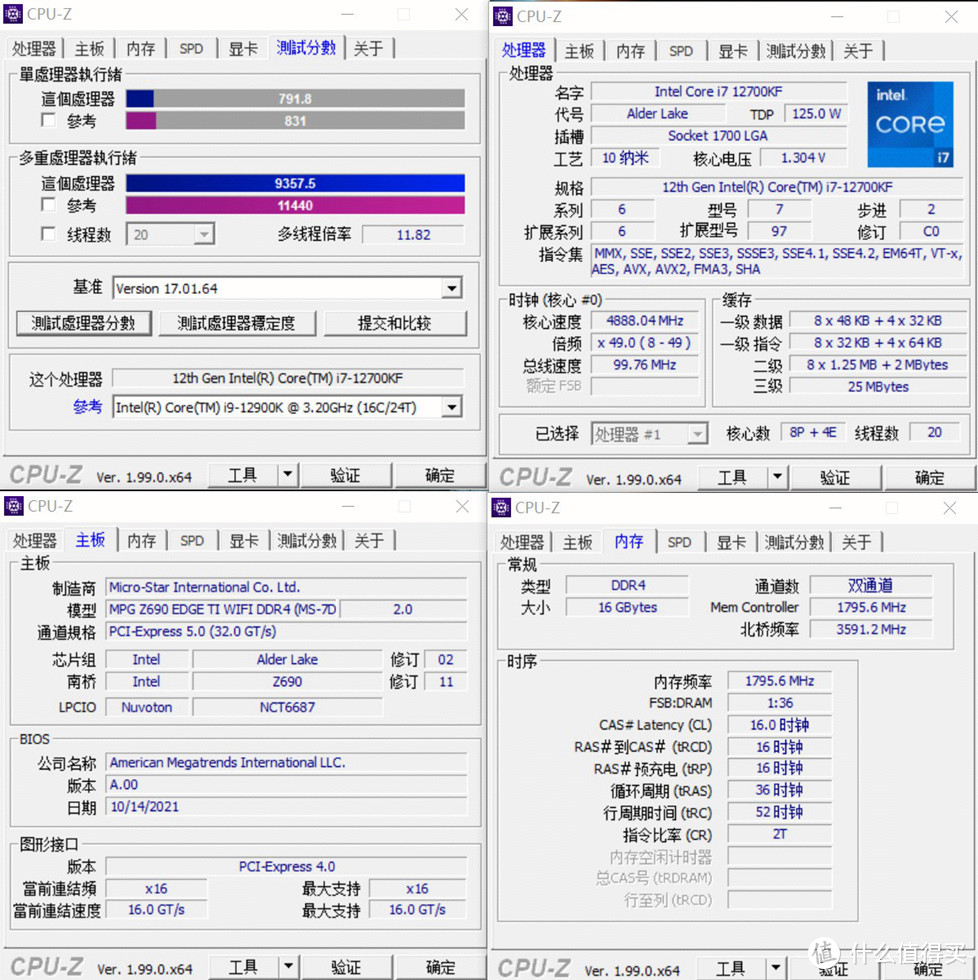Click 确定 button in mainboard window
This screenshot has width=978, height=980.
441,968
